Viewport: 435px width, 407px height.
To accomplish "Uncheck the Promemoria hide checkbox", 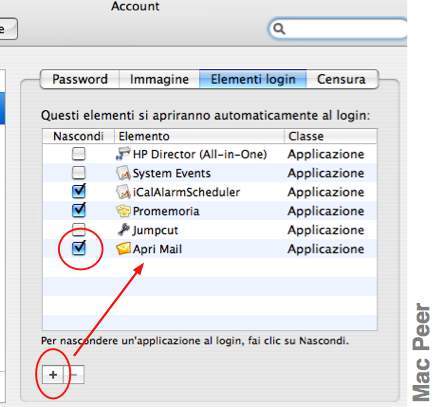I will (x=79, y=210).
